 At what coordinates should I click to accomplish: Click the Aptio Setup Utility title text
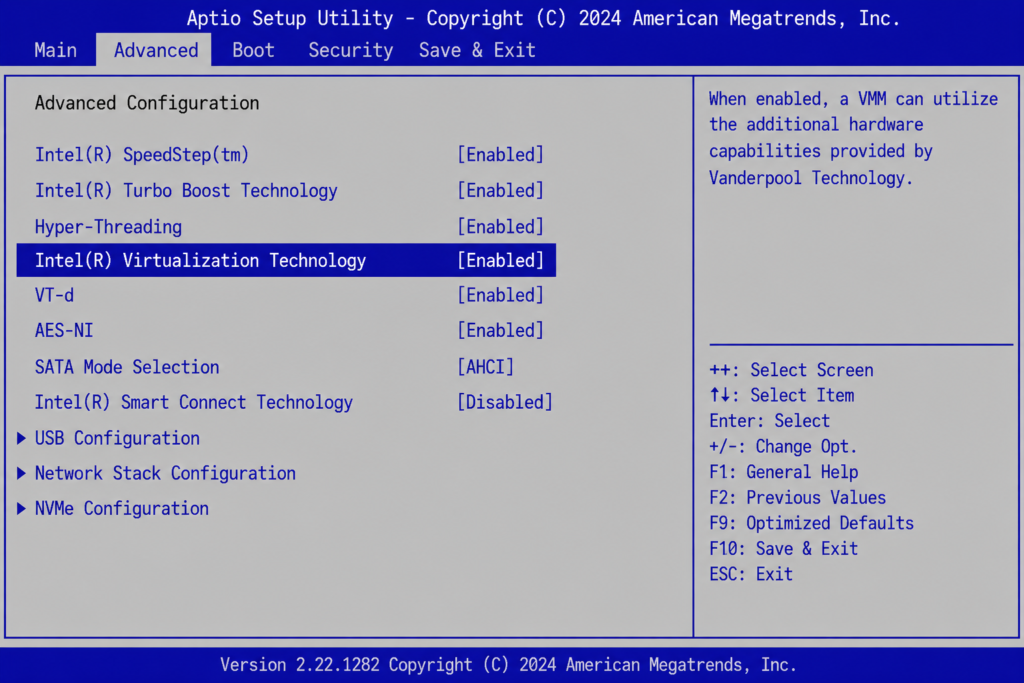pos(543,18)
